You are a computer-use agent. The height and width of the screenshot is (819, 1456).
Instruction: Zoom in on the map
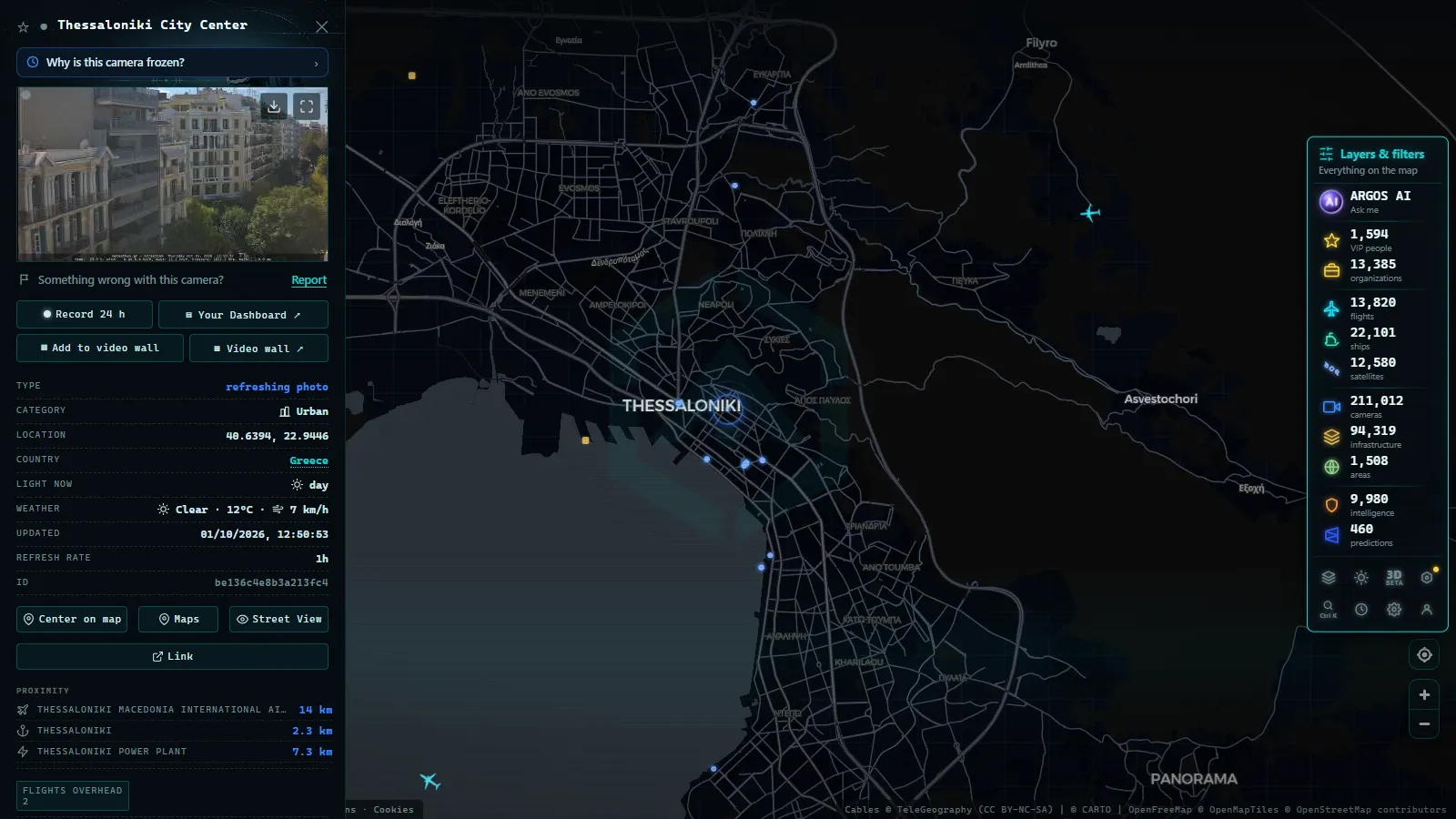[x=1424, y=695]
